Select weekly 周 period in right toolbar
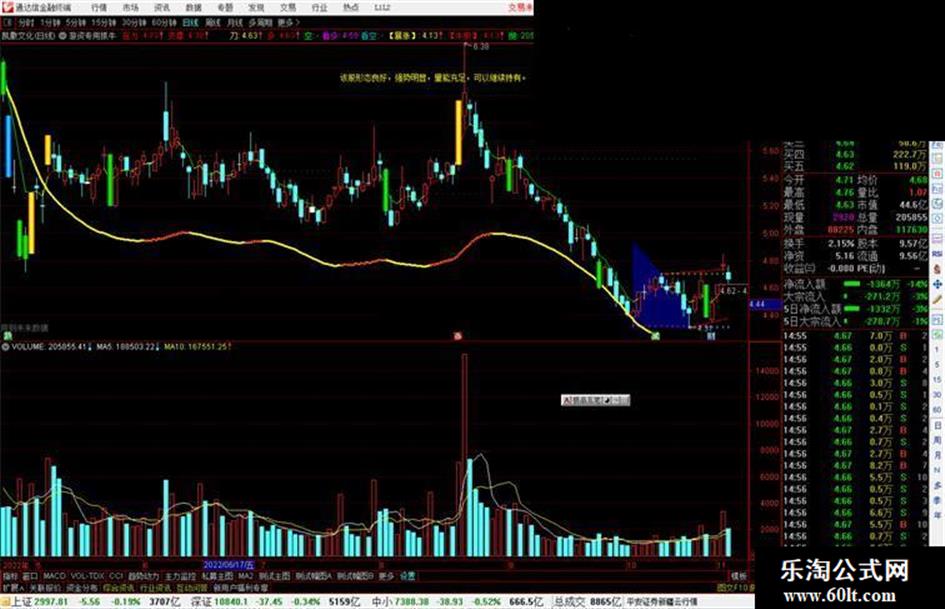The width and height of the screenshot is (945, 609). pyautogui.click(x=937, y=440)
